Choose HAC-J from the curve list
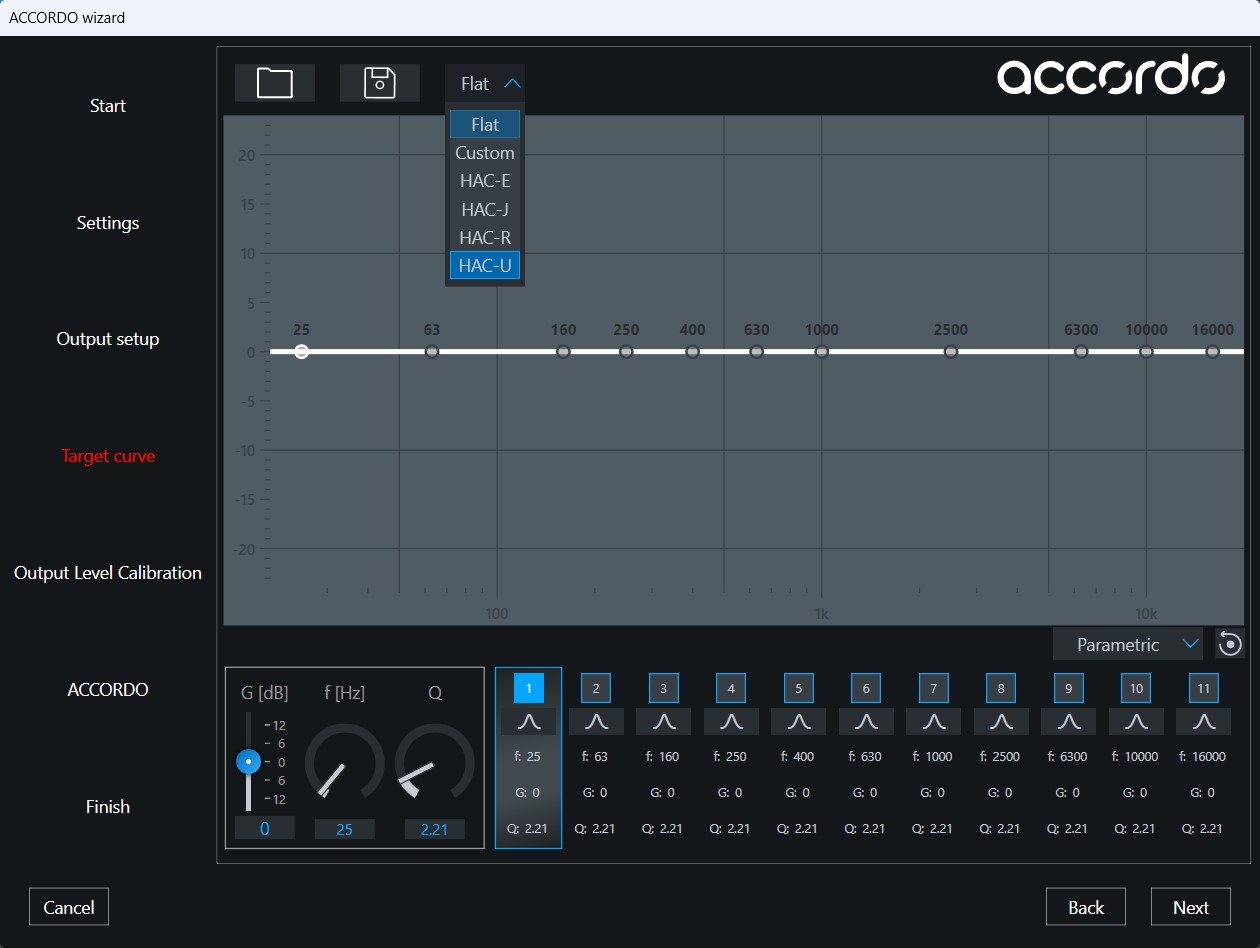This screenshot has width=1260, height=948. coord(485,209)
